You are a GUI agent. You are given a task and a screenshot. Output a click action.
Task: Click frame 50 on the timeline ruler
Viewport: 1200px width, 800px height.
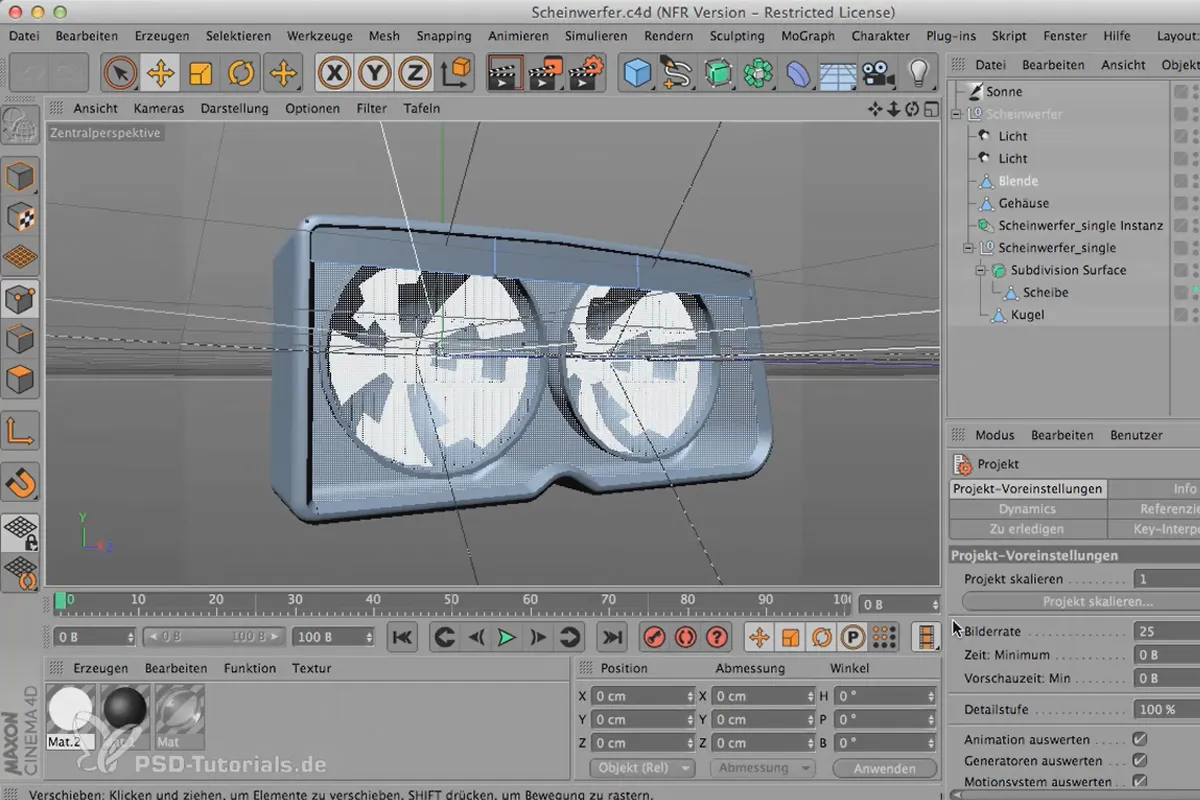coord(451,600)
